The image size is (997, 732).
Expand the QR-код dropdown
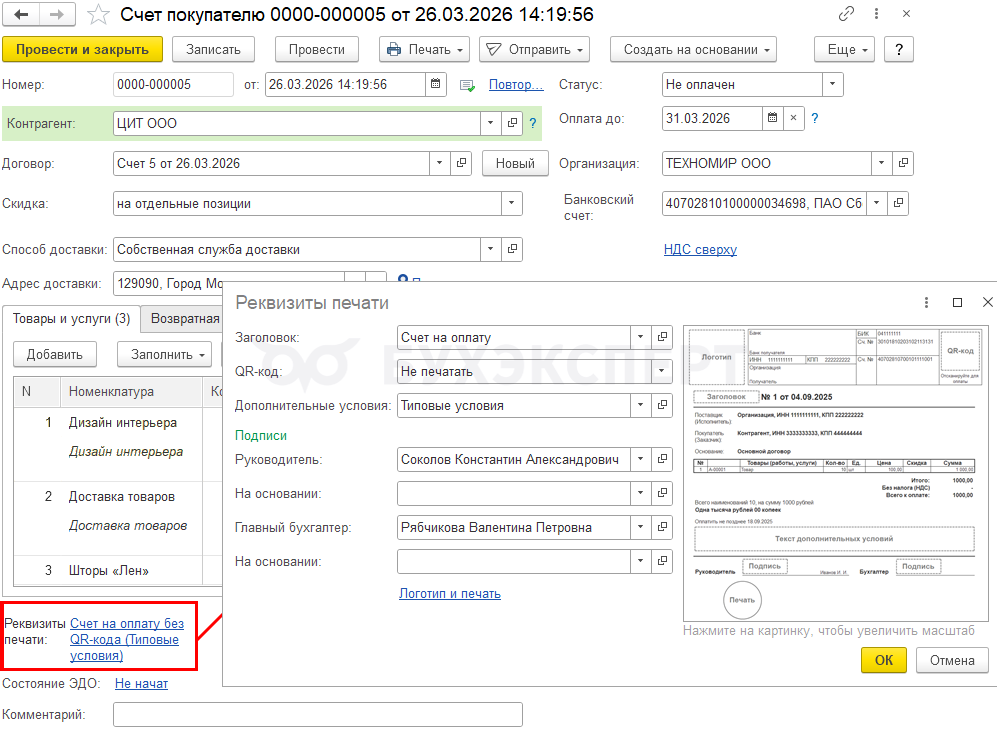coord(661,371)
